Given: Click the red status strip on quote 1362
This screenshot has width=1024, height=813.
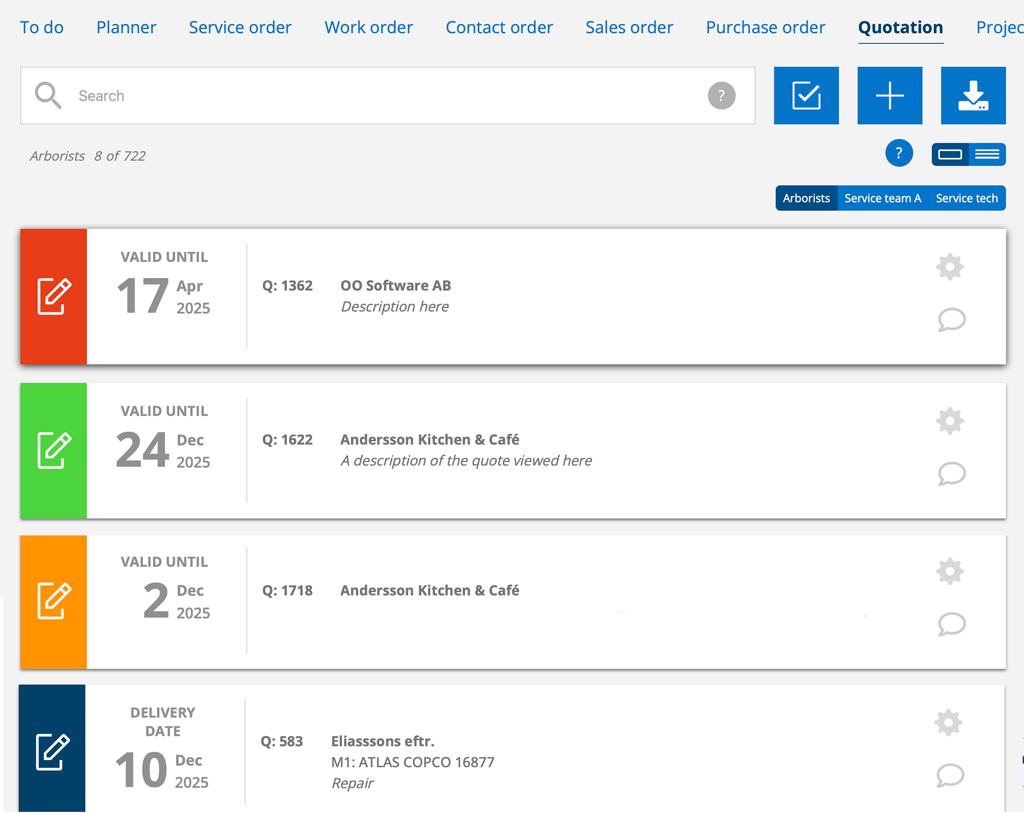Looking at the screenshot, I should [x=54, y=297].
